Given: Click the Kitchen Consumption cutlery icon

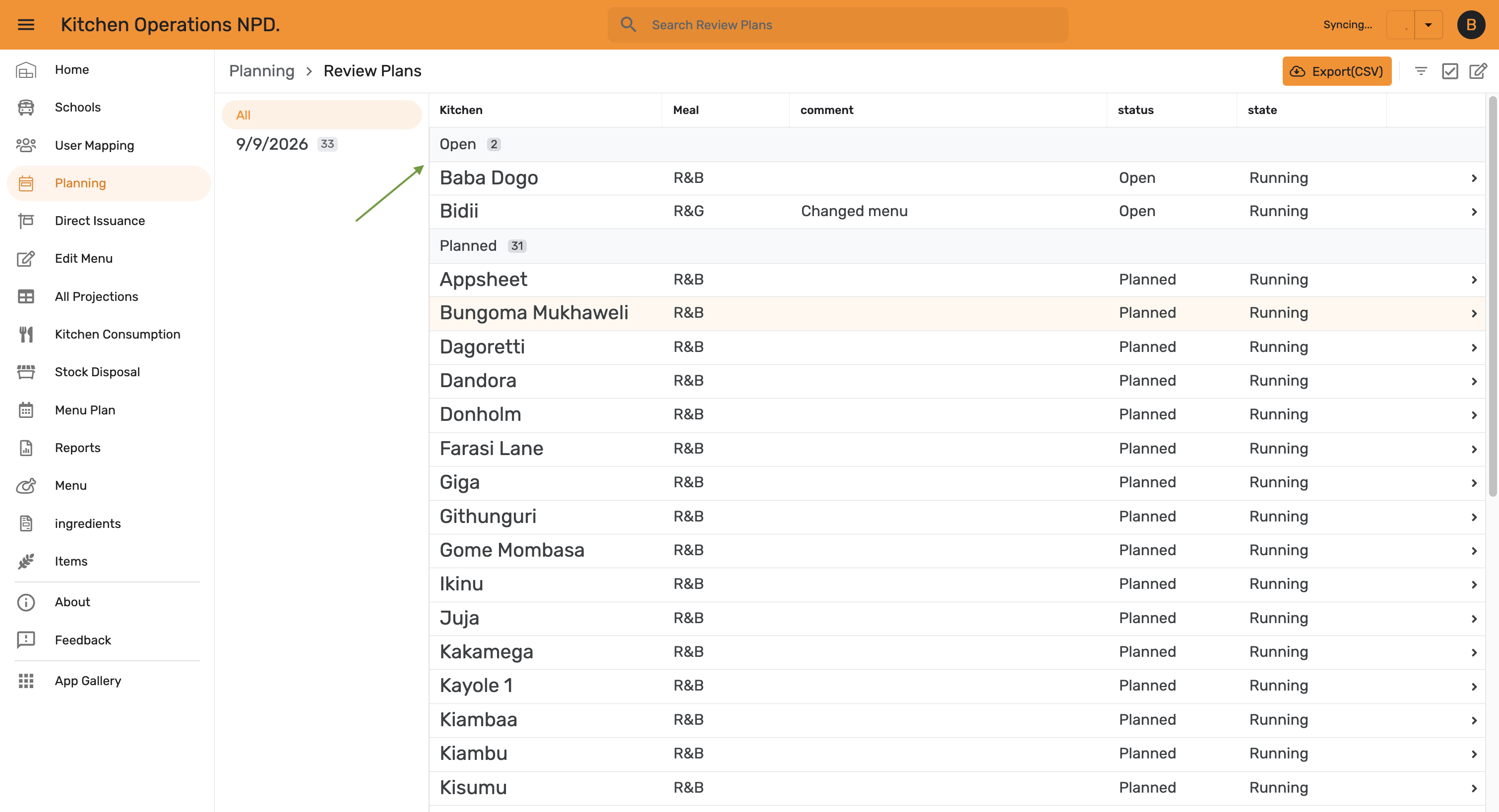Looking at the screenshot, I should click(x=26, y=335).
